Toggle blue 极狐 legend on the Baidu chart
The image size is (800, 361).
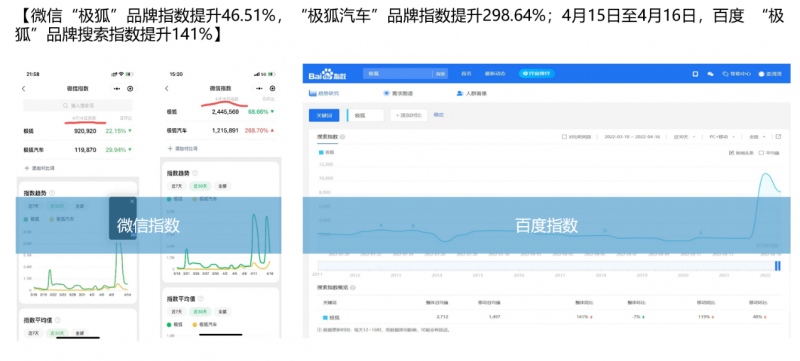point(327,152)
